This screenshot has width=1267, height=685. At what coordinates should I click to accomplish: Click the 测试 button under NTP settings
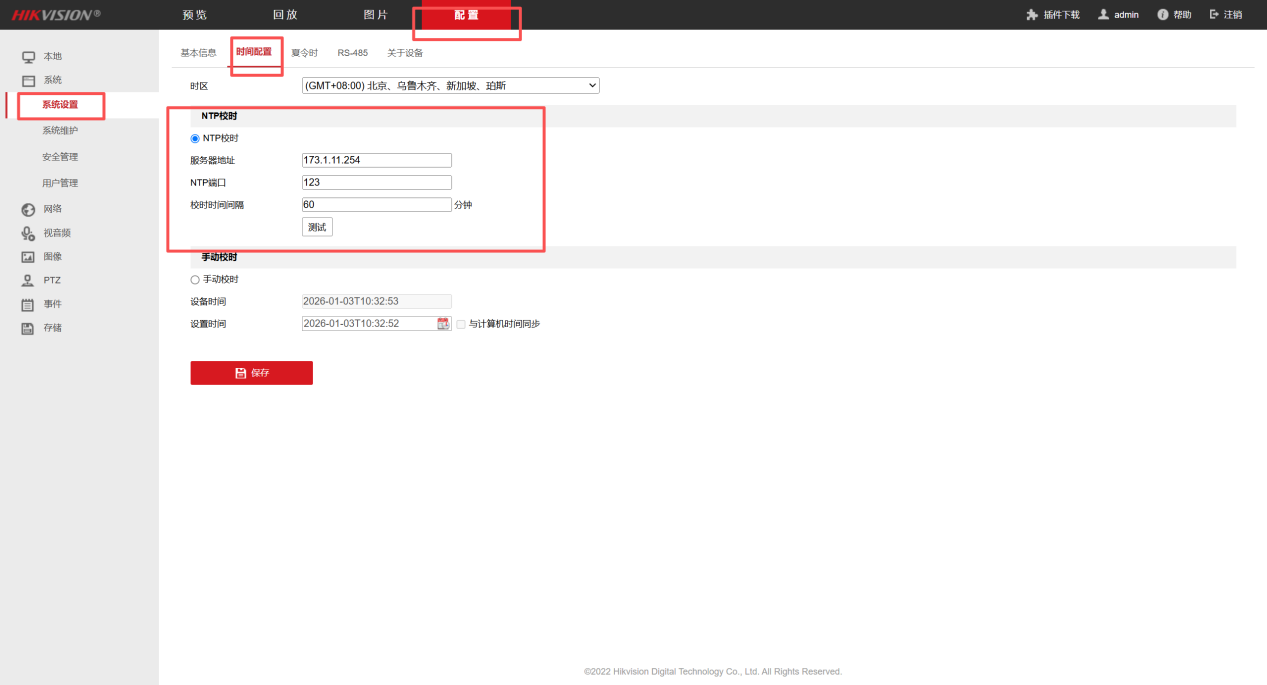317,227
